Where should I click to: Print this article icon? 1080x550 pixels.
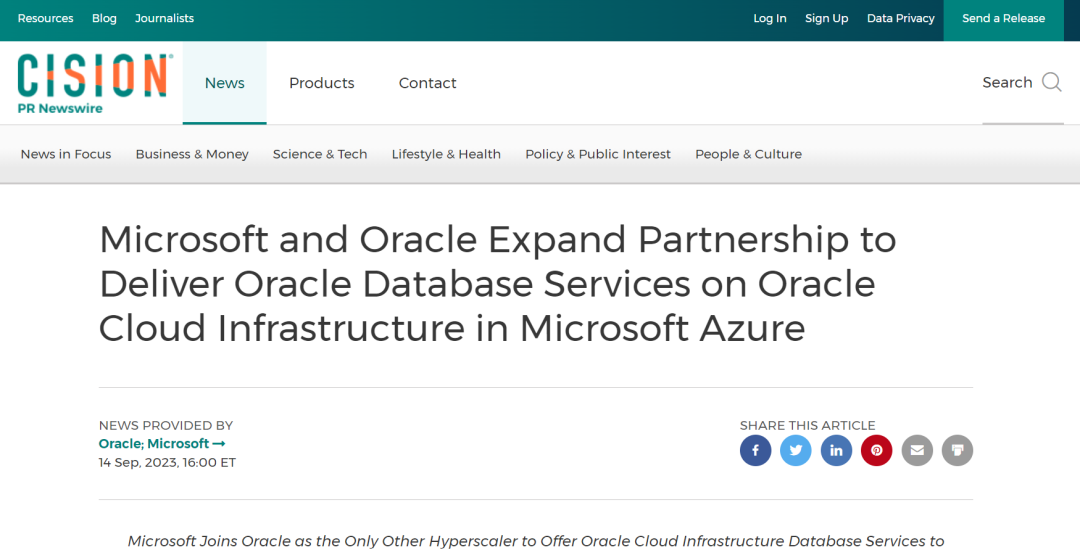click(957, 450)
